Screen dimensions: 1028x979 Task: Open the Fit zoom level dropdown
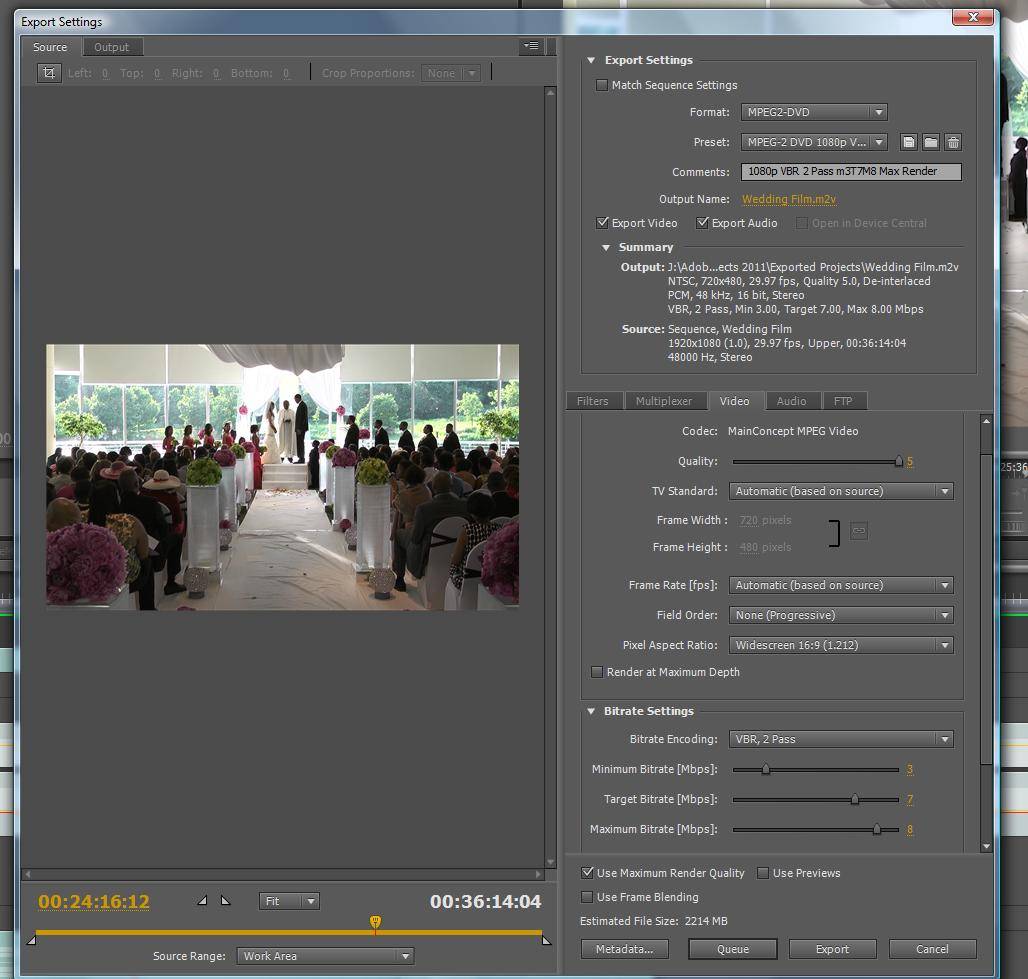click(x=289, y=901)
